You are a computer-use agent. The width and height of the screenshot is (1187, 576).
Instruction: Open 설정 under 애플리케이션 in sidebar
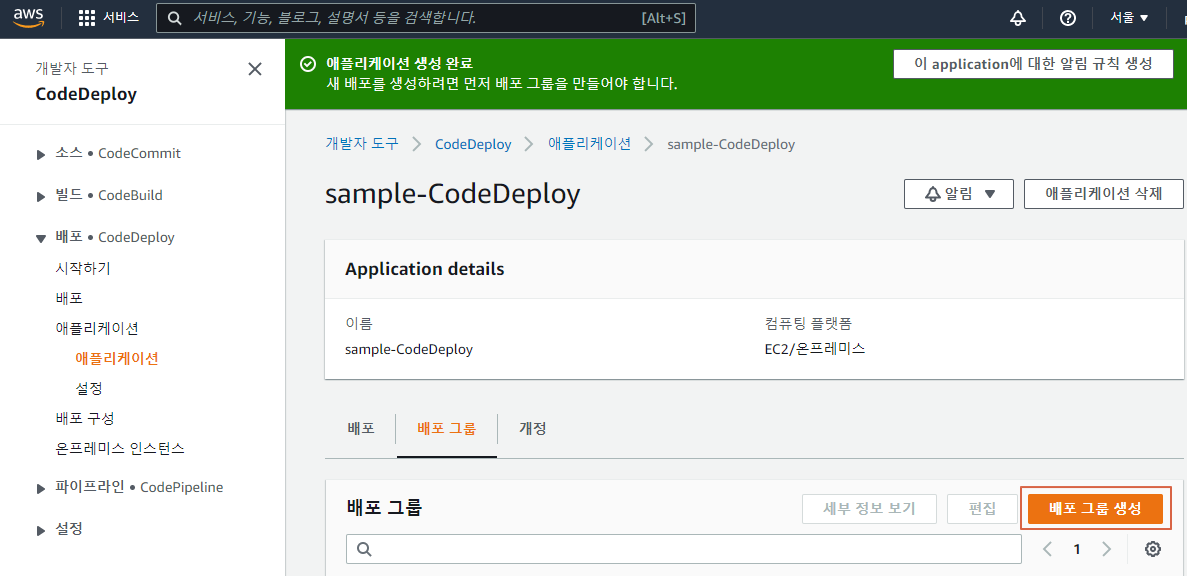89,388
